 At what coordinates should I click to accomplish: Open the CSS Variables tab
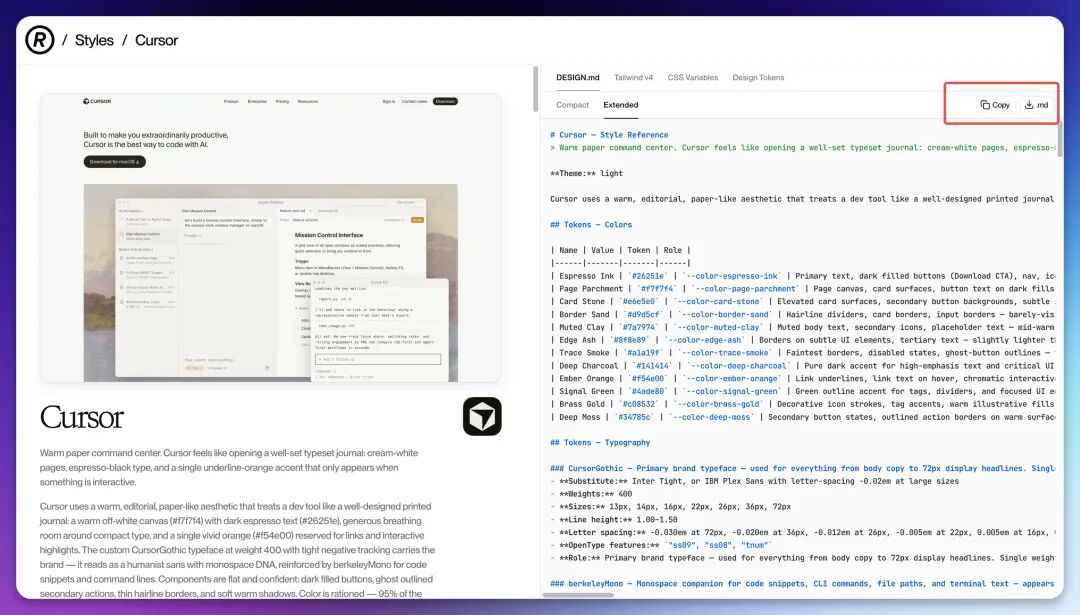[x=692, y=77]
